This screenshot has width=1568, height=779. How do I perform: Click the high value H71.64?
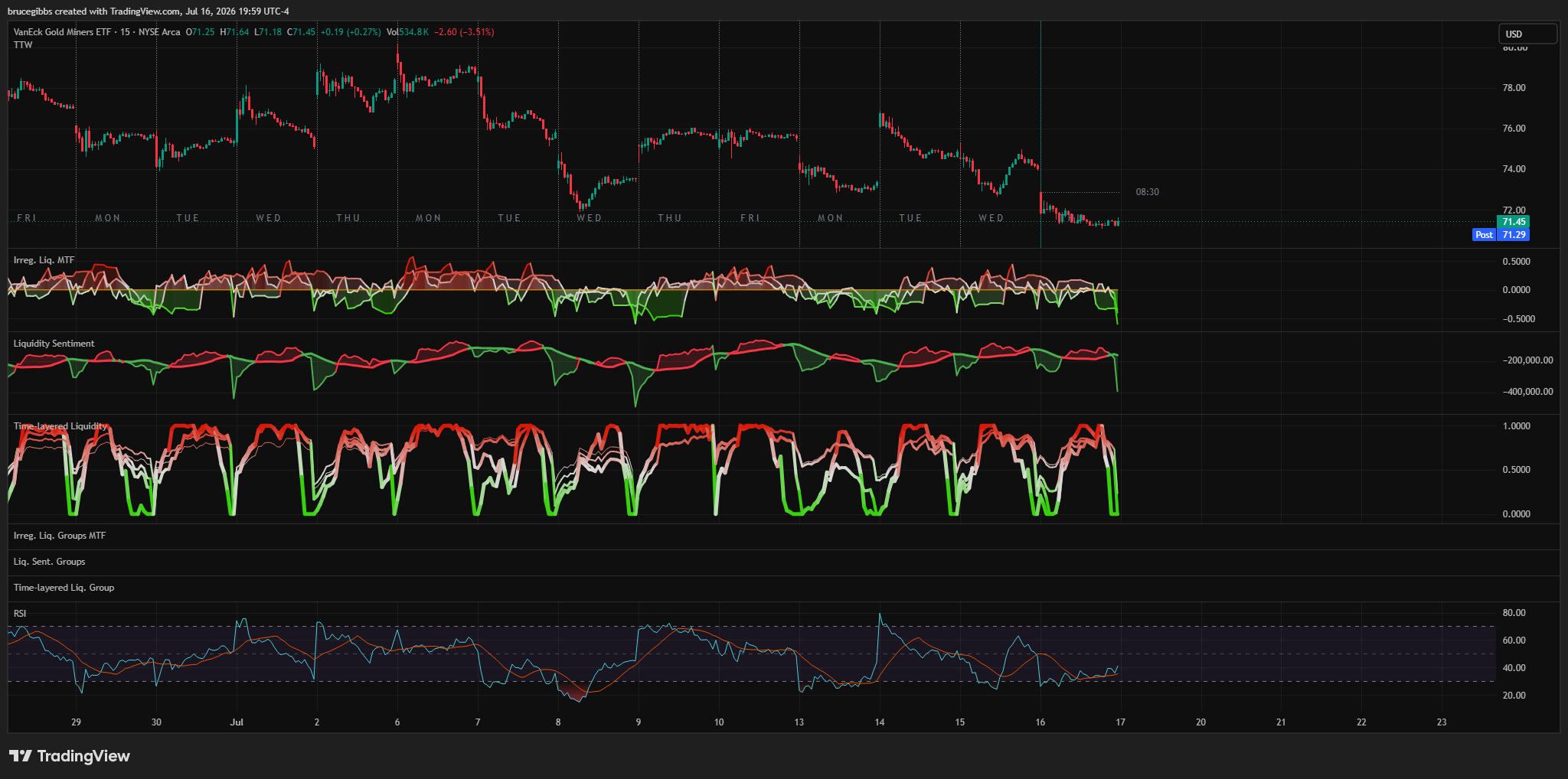234,32
